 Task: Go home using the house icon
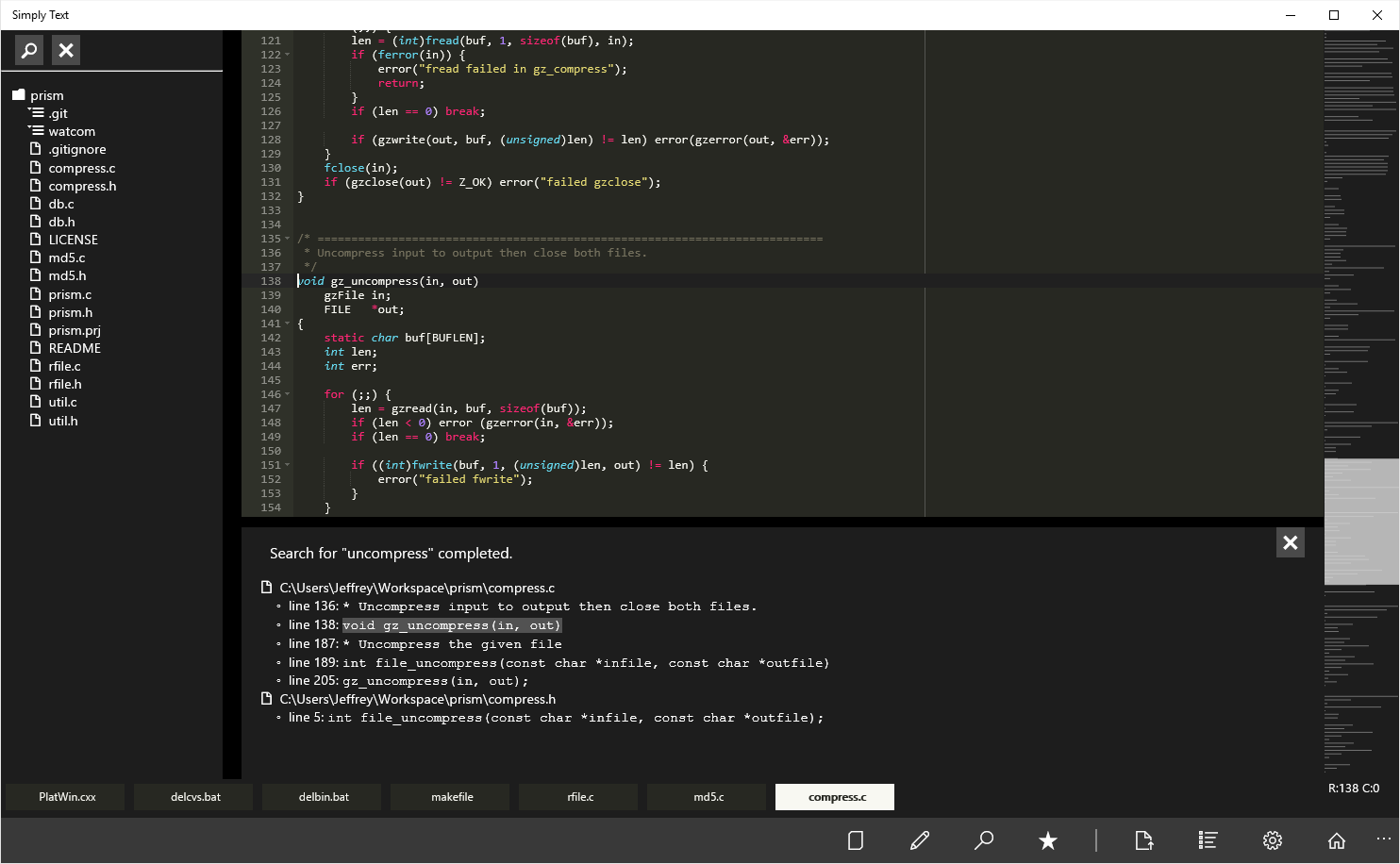tap(1337, 840)
